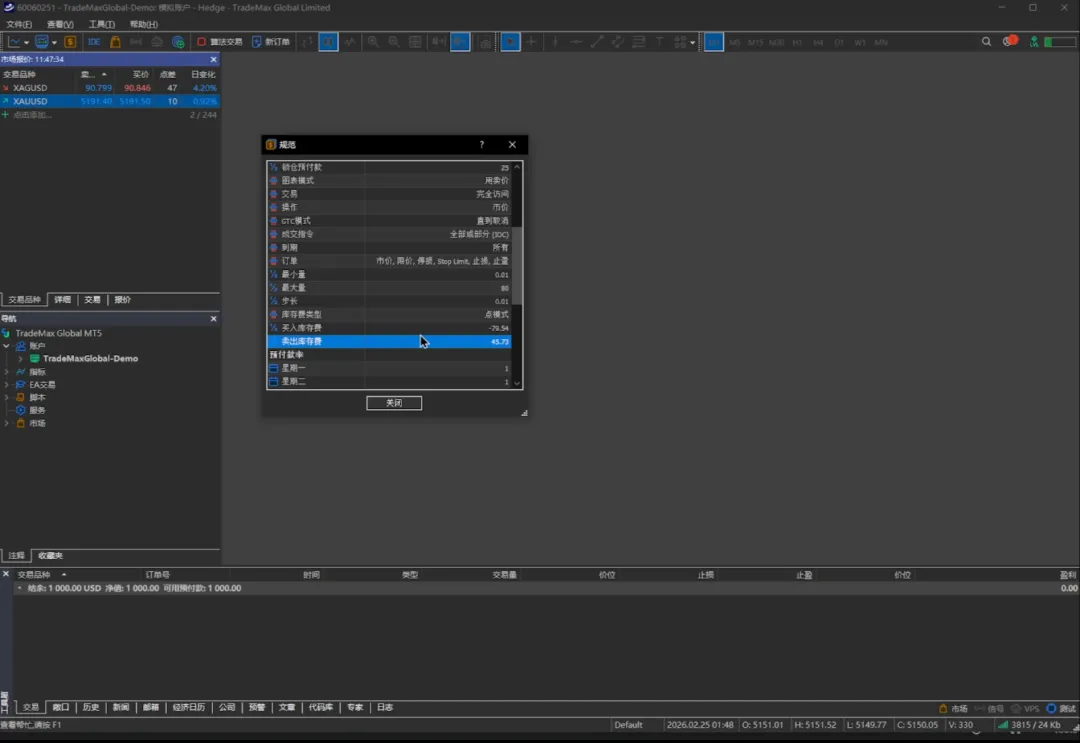
Task: Click the search magnifier icon at top right
Action: tap(986, 42)
